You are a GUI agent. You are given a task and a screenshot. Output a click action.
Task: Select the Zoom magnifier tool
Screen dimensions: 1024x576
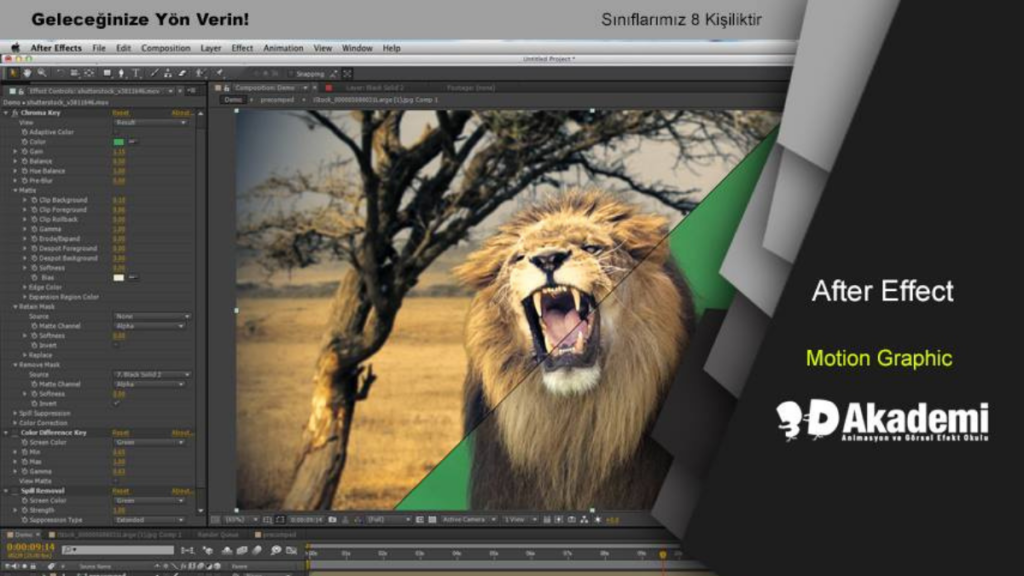click(41, 73)
